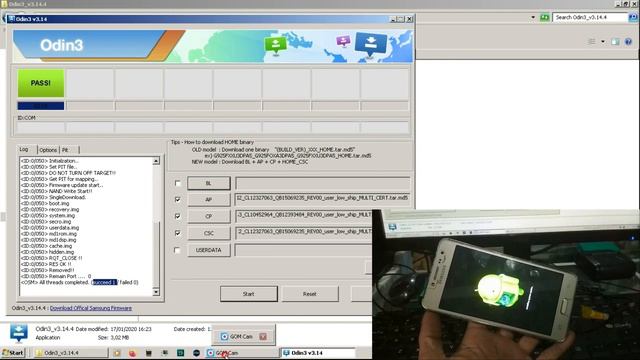This screenshot has height=360, width=640.
Task: Expand the view options dropdown arrow
Action: pyautogui.click(x=603, y=42)
